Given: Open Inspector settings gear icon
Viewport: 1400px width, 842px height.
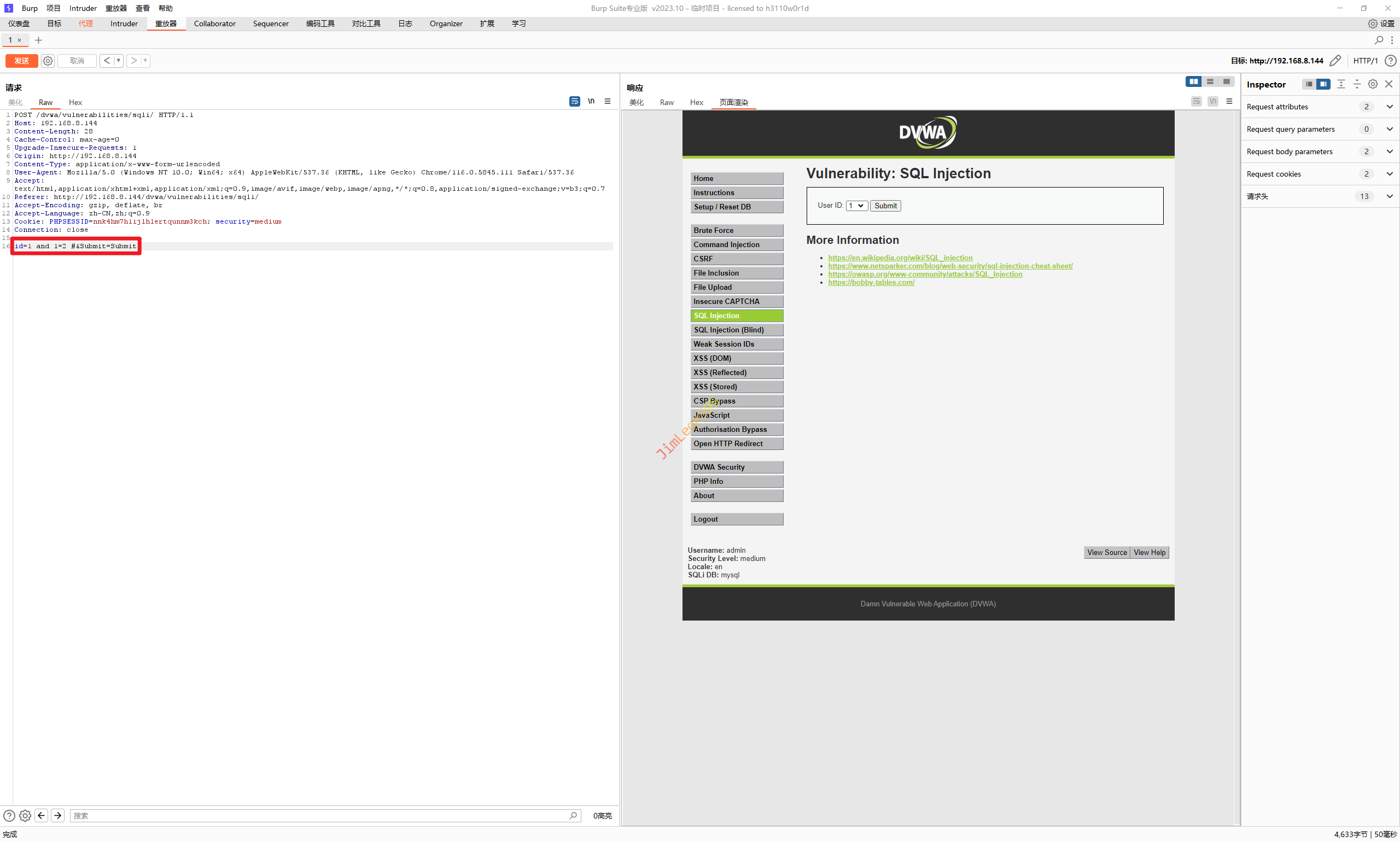Looking at the screenshot, I should click(1372, 84).
